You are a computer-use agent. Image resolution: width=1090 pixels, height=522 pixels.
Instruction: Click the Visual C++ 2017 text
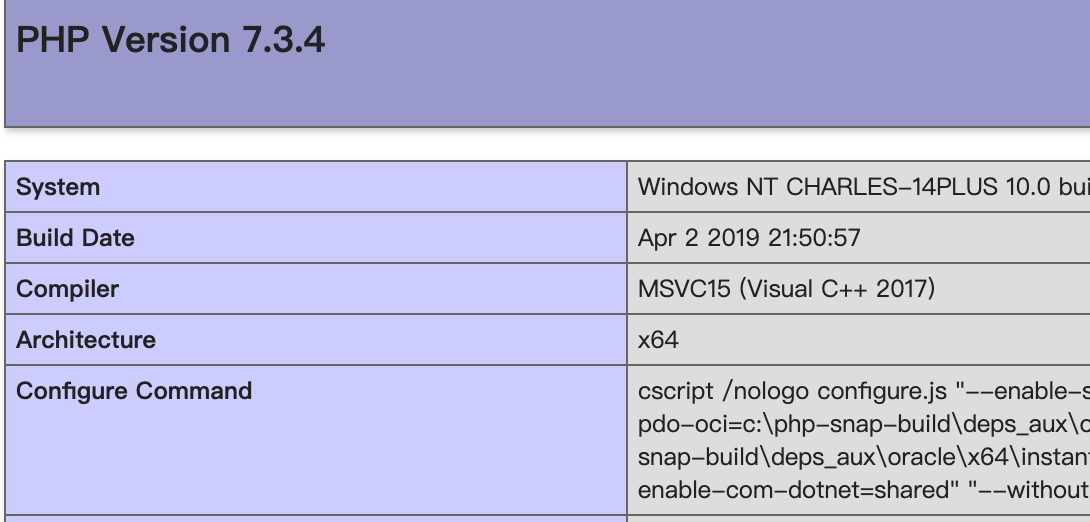(838, 289)
